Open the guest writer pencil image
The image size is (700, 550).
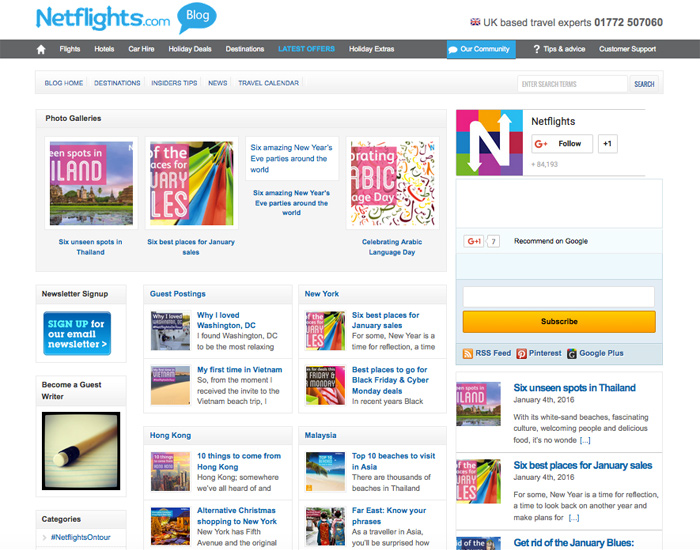81,451
